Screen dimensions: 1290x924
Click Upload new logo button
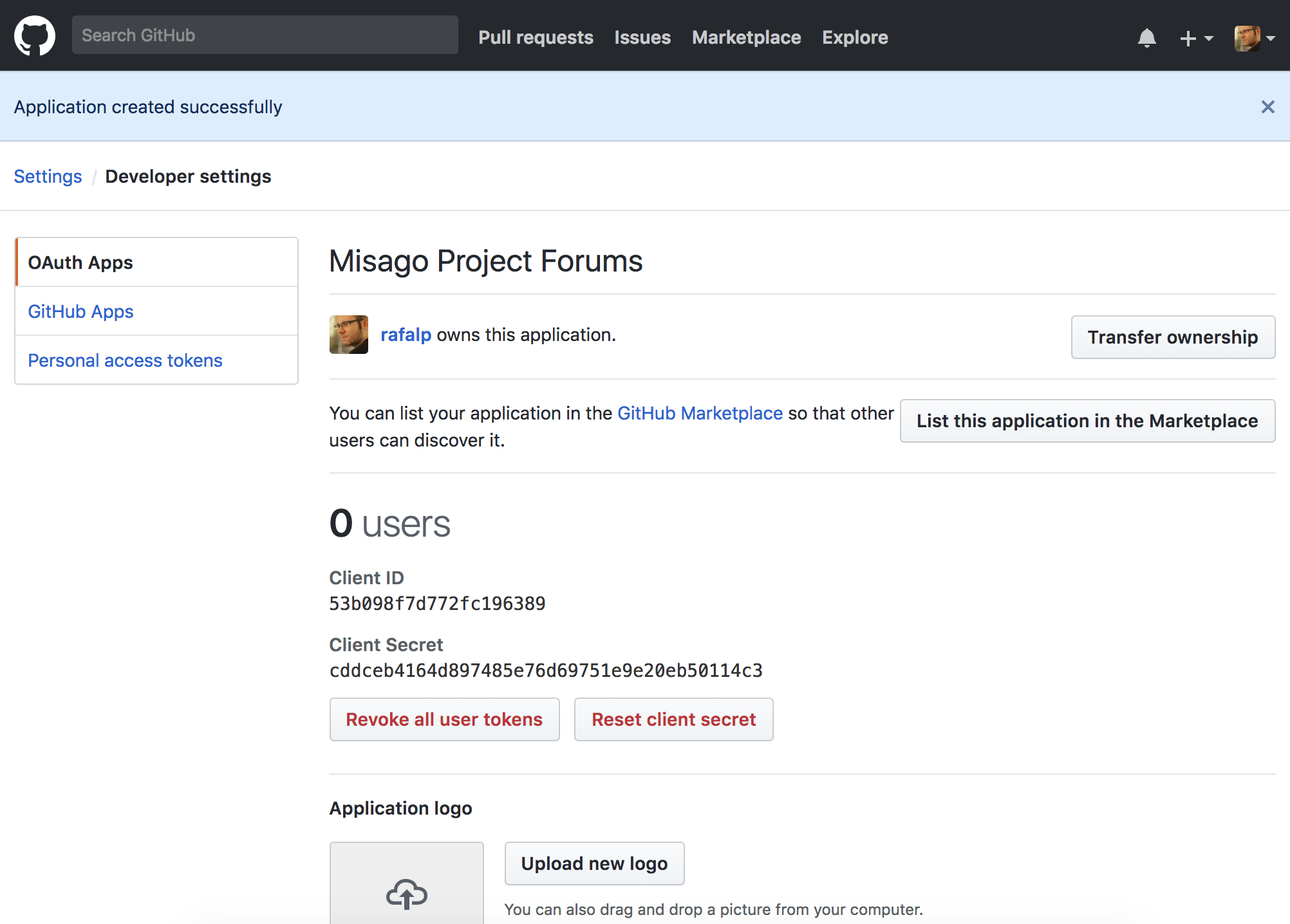coord(594,864)
